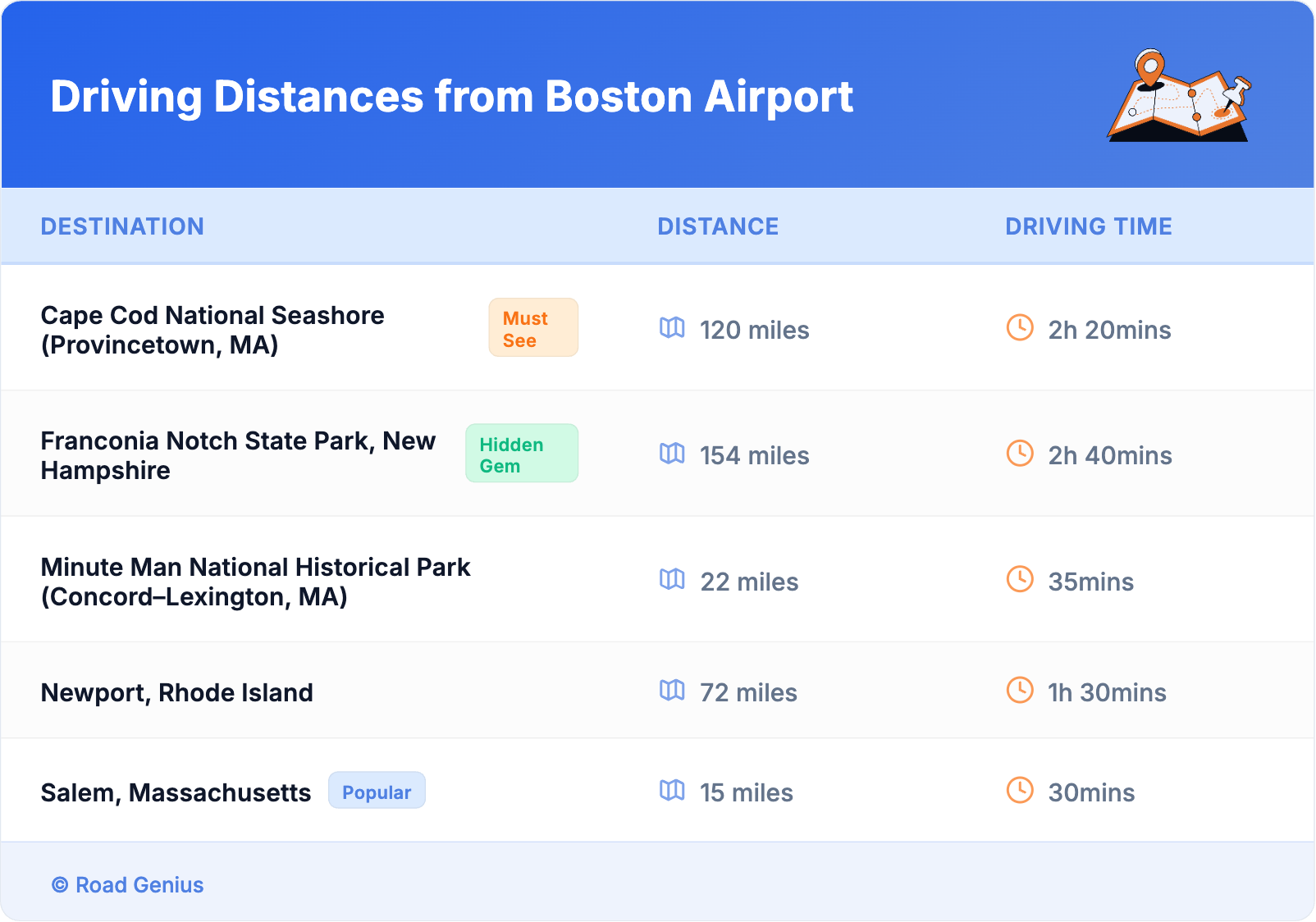Click the map icon beside 15 miles

672,791
